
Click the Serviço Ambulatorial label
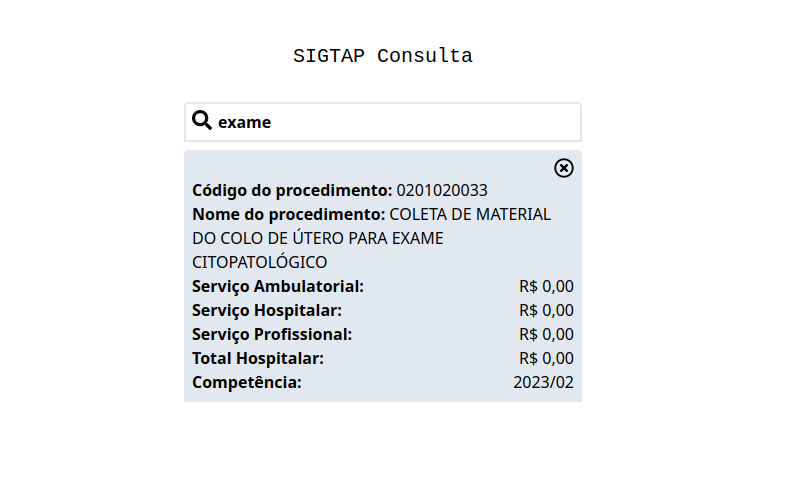[x=278, y=286]
